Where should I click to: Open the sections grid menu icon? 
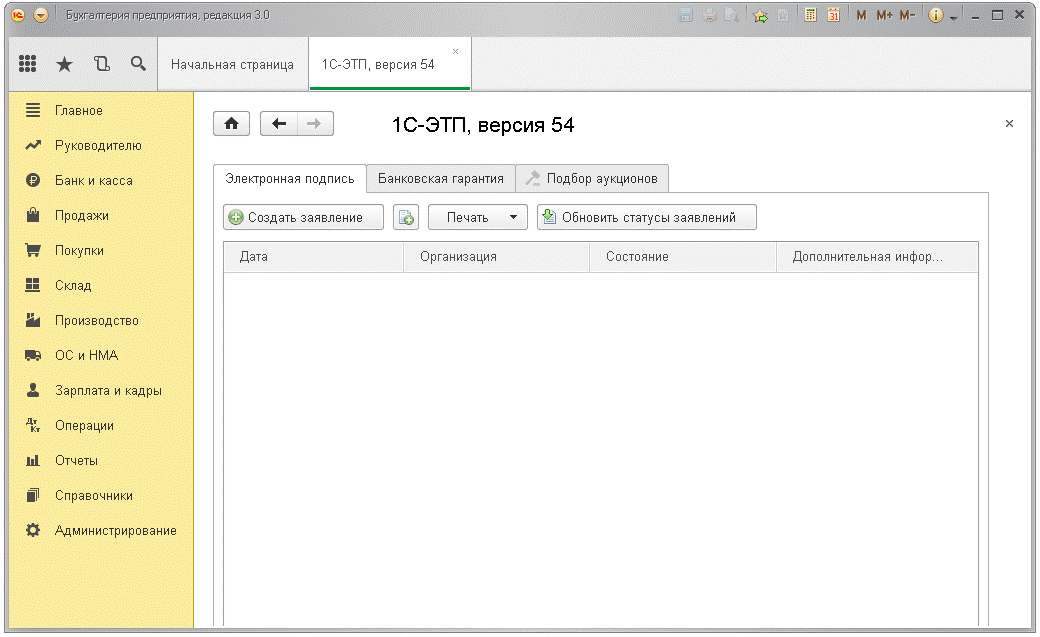[27, 64]
